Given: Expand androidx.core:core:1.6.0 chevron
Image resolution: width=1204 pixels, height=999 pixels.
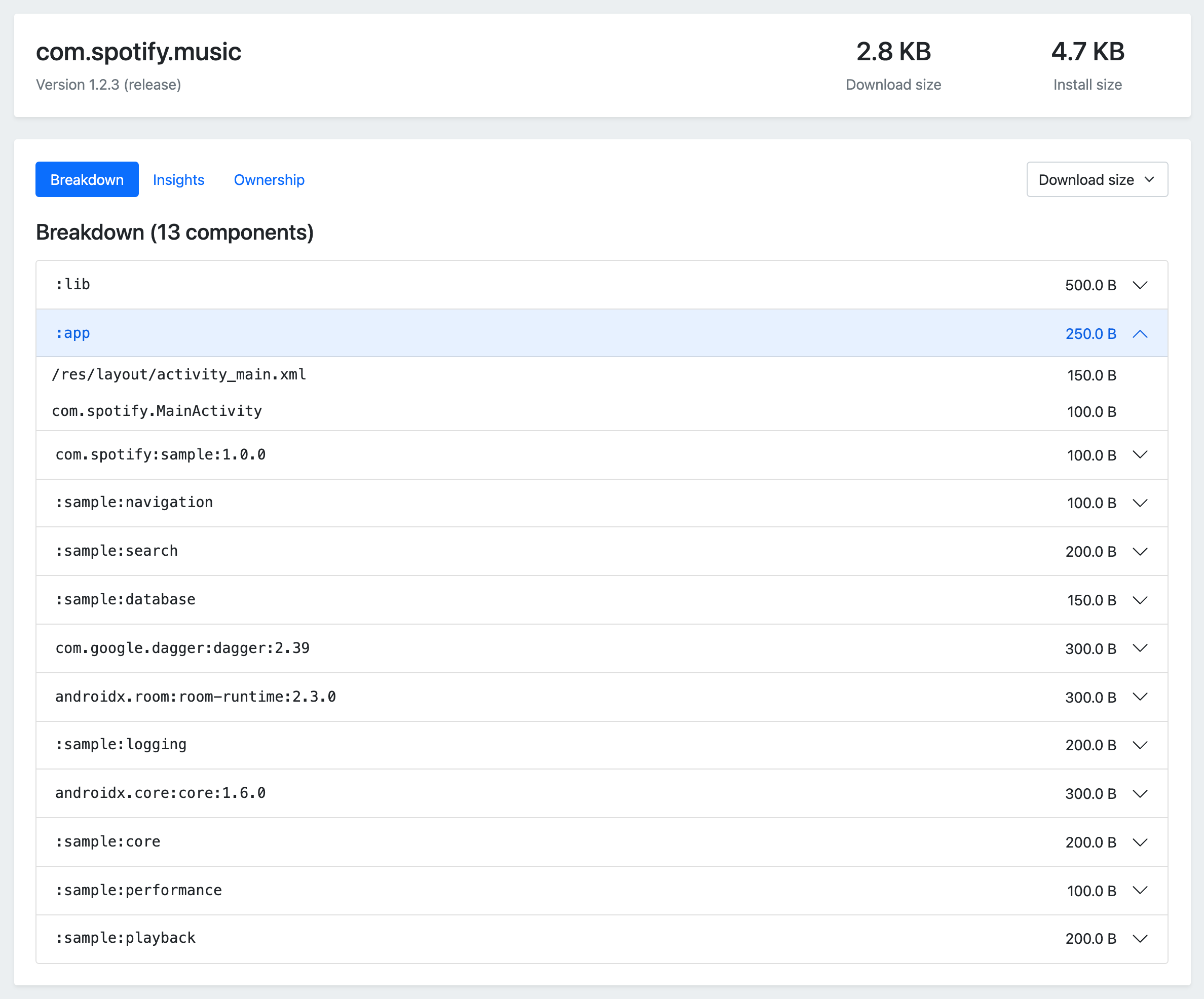Looking at the screenshot, I should click(1140, 794).
